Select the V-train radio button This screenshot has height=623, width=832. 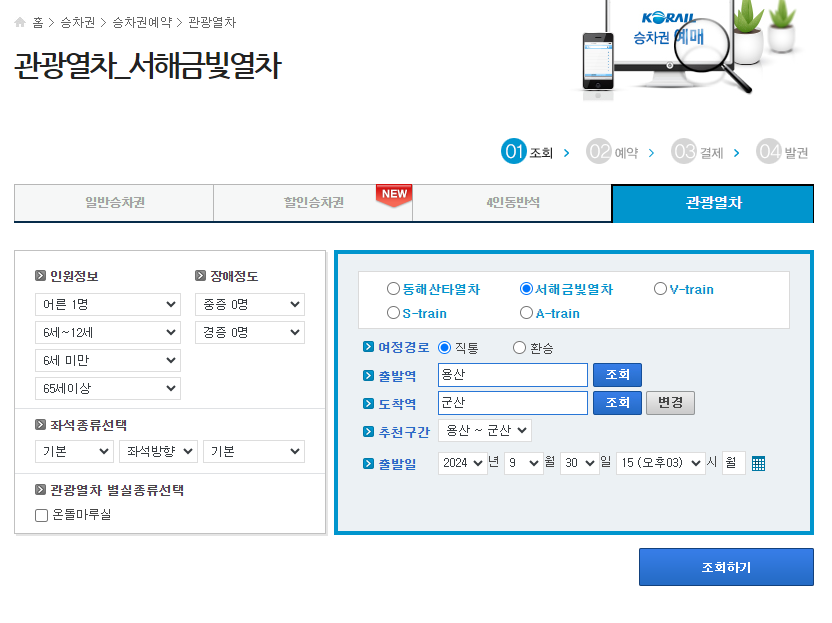tap(660, 289)
